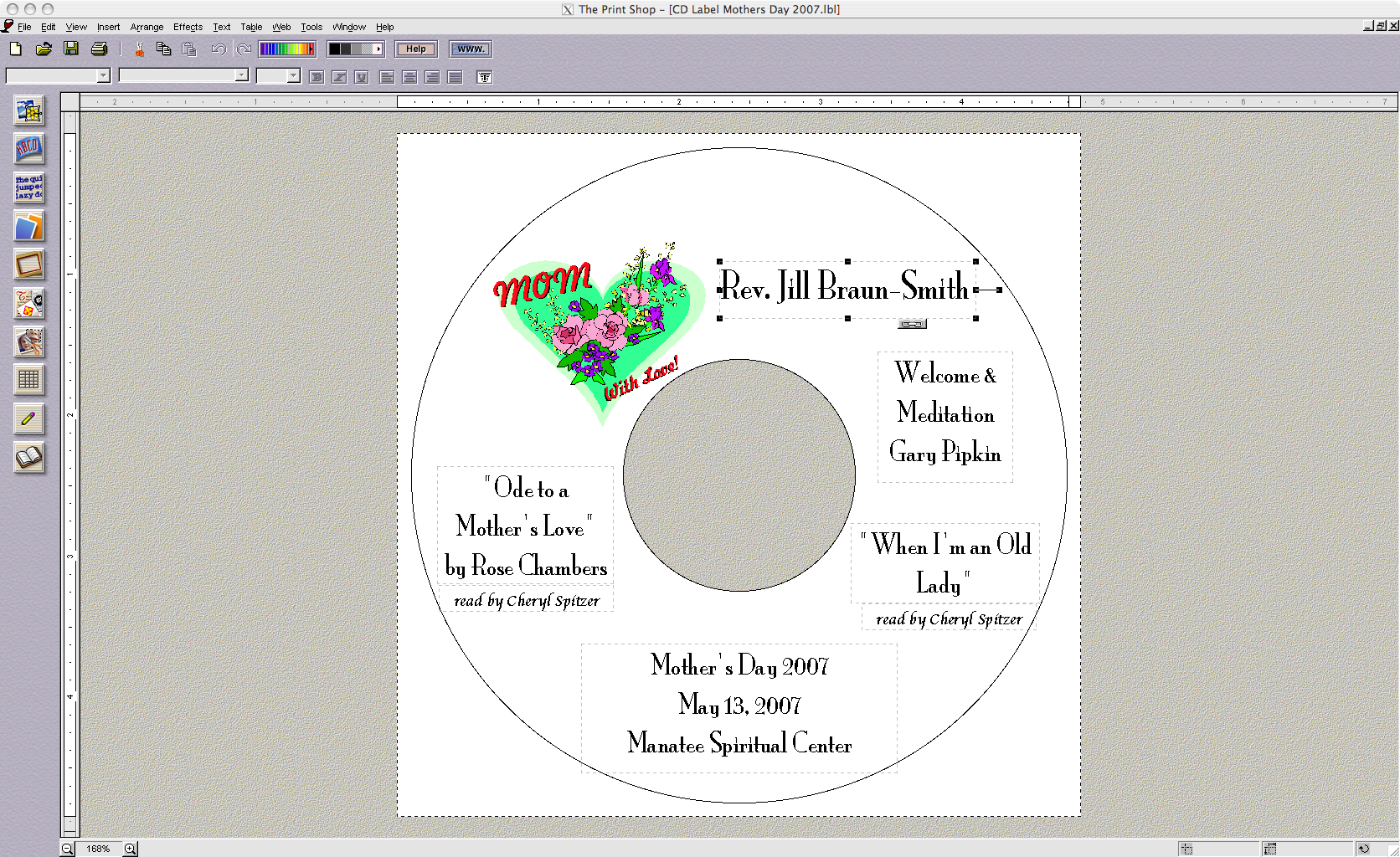This screenshot has width=1400, height=857.
Task: Click the Undo arrow icon
Action: 218,49
